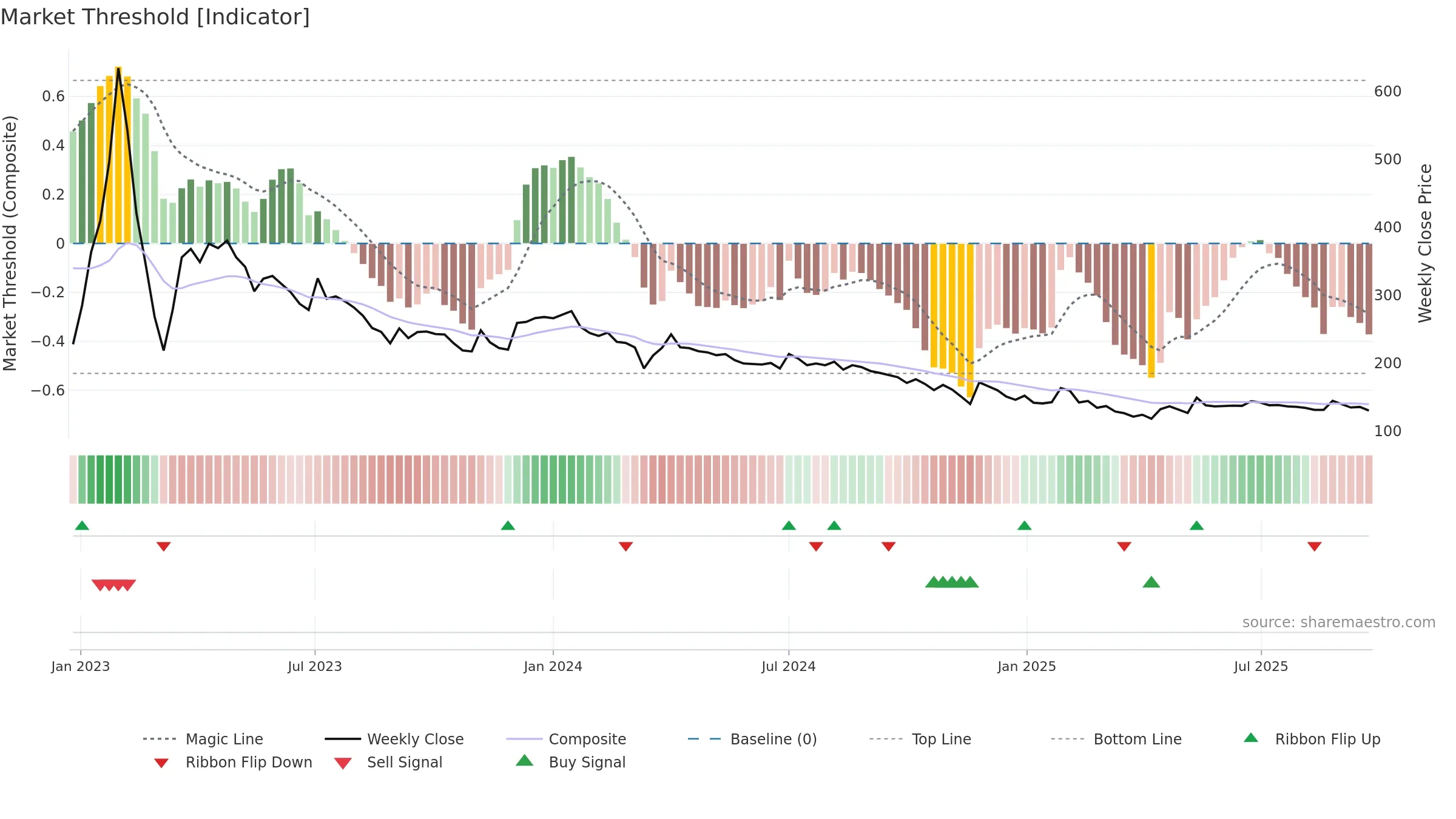Toggle the Buy Signal legend entry
The height and width of the screenshot is (819, 1456).
click(570, 762)
